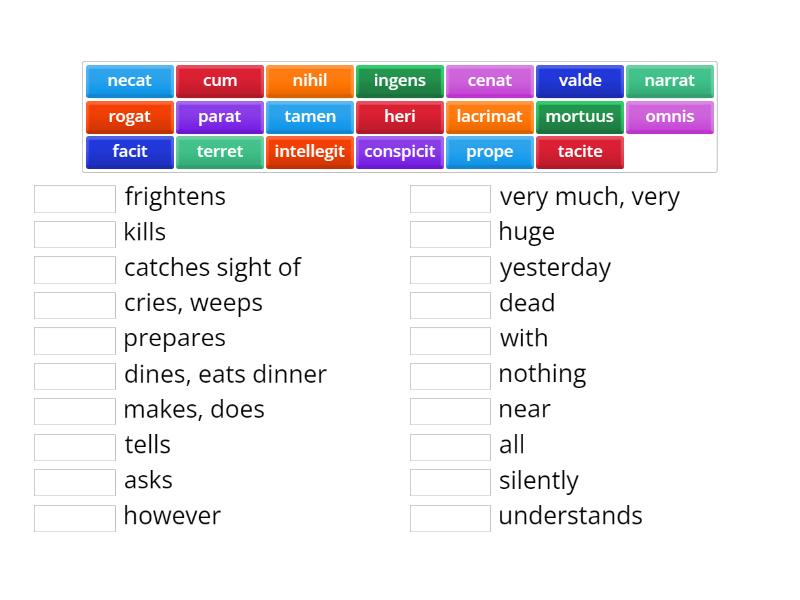800x600 pixels.
Task: Select the orange 'rogat' tile
Action: 129,116
